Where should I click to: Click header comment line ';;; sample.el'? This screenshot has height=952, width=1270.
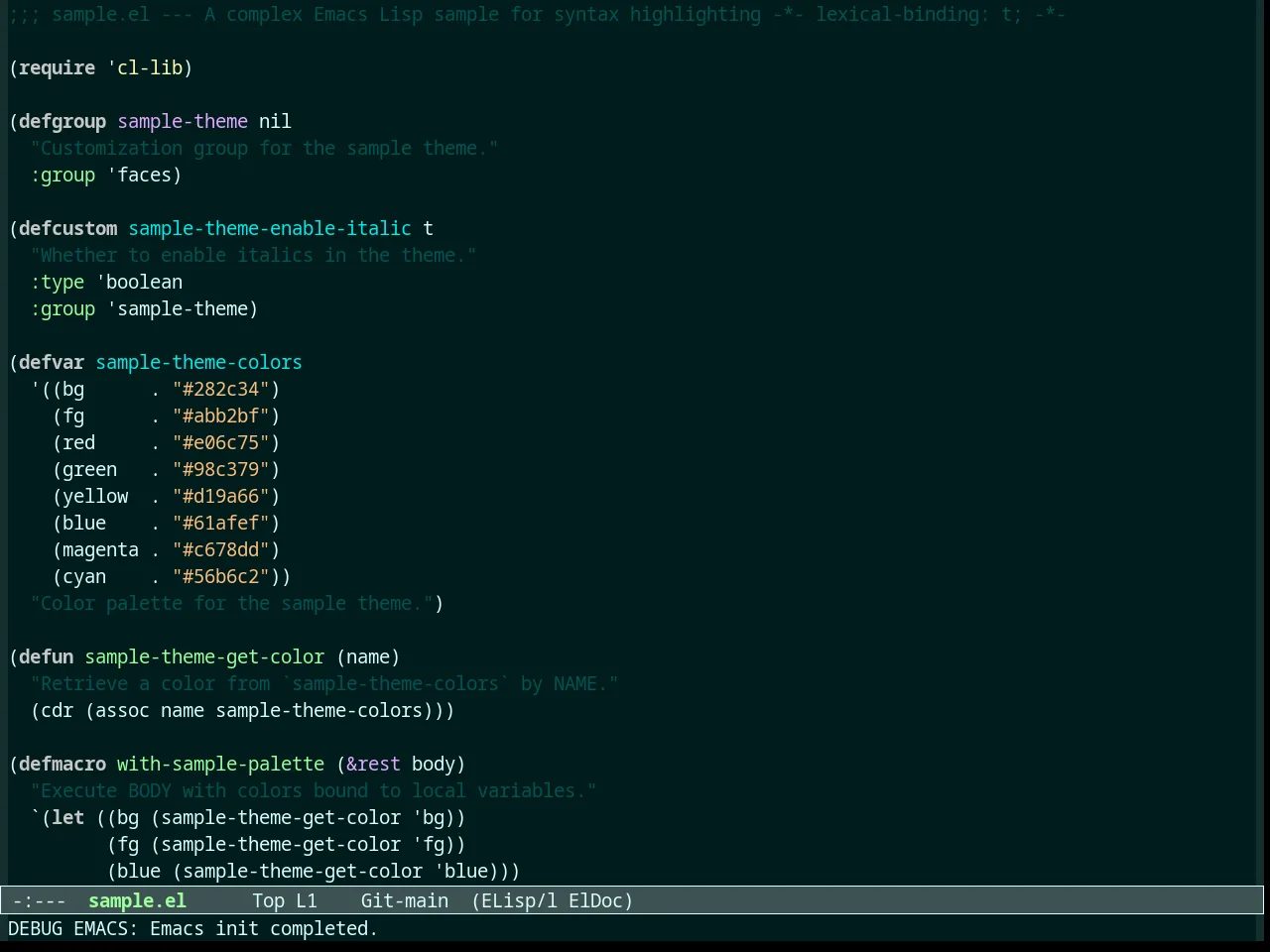78,14
